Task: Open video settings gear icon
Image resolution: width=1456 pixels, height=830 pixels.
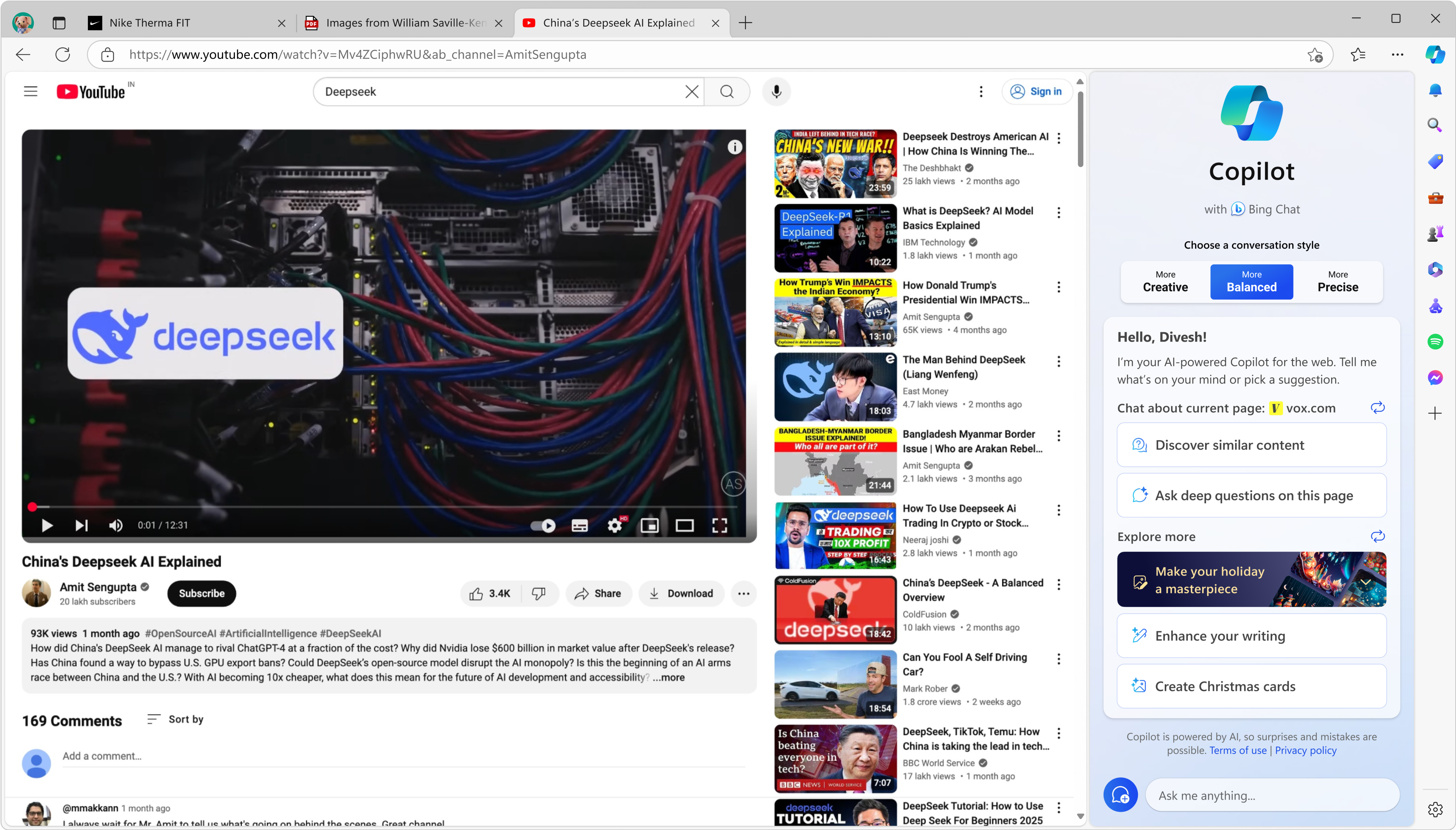Action: (x=614, y=525)
